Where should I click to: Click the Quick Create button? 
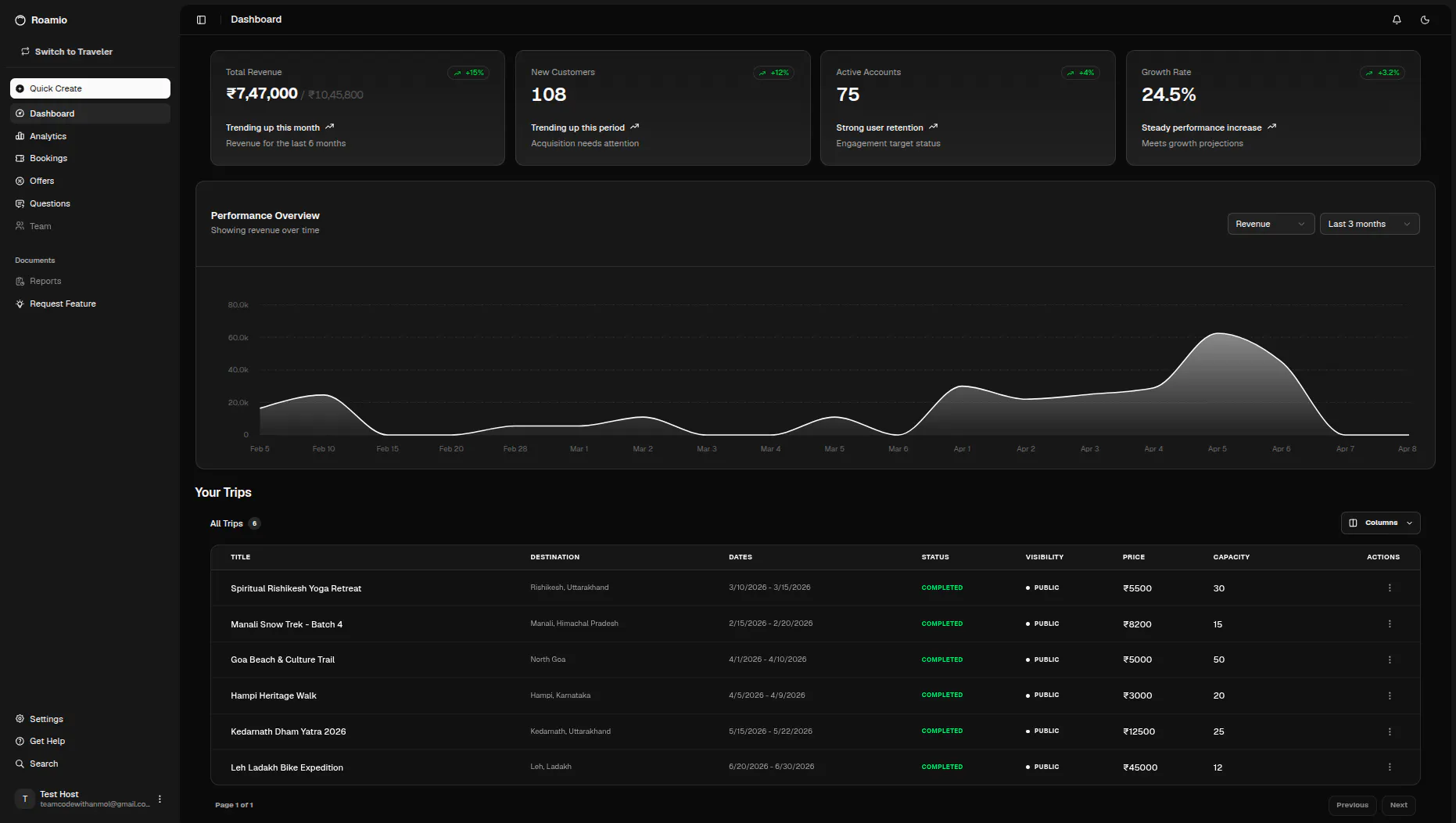tap(90, 88)
